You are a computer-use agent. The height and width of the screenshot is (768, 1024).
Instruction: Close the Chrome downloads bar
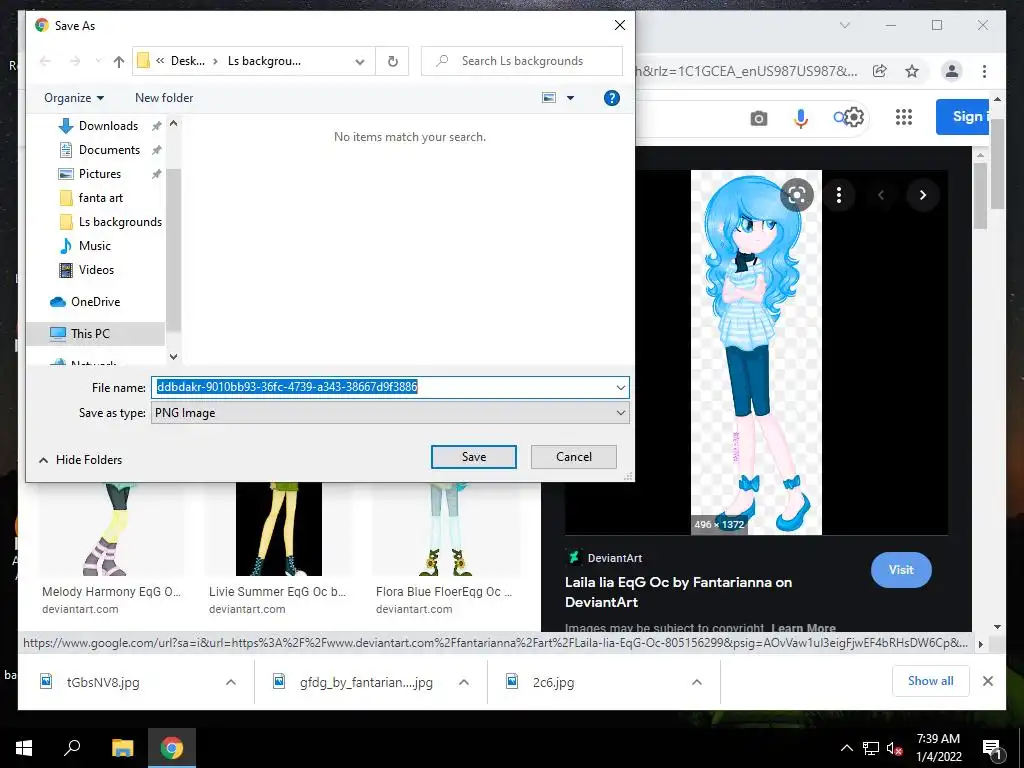tap(987, 681)
